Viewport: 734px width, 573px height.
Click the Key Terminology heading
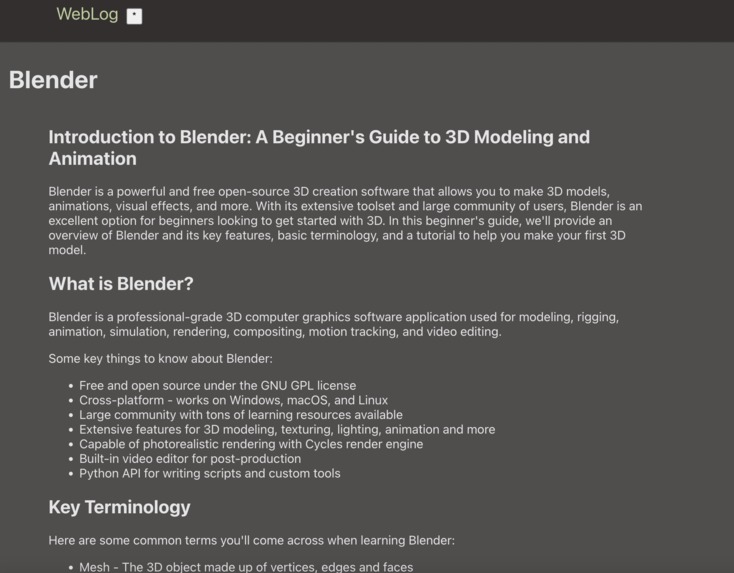[x=119, y=507]
